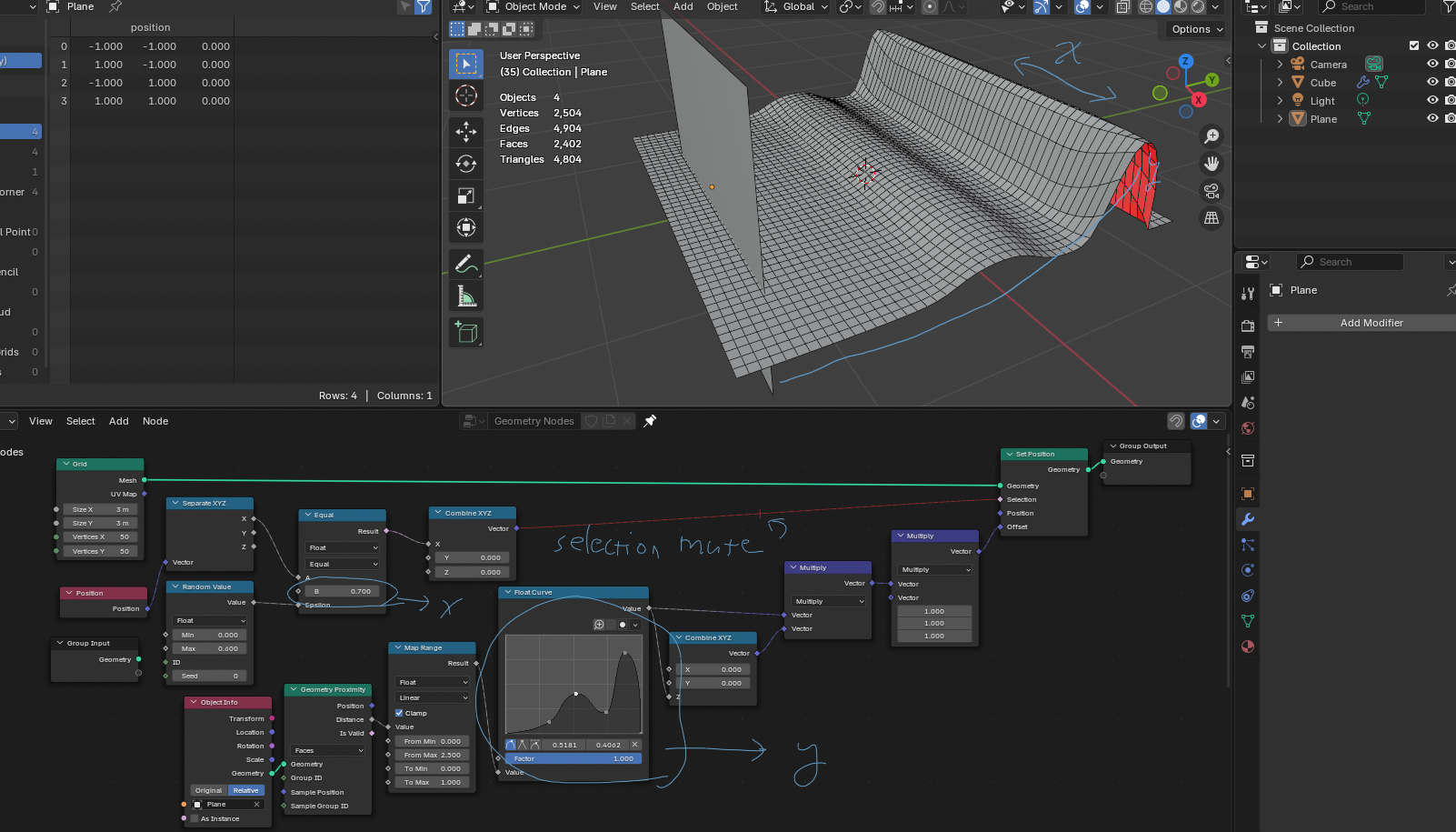Click the pan view hand icon
Image resolution: width=1456 pixels, height=832 pixels.
click(1212, 164)
